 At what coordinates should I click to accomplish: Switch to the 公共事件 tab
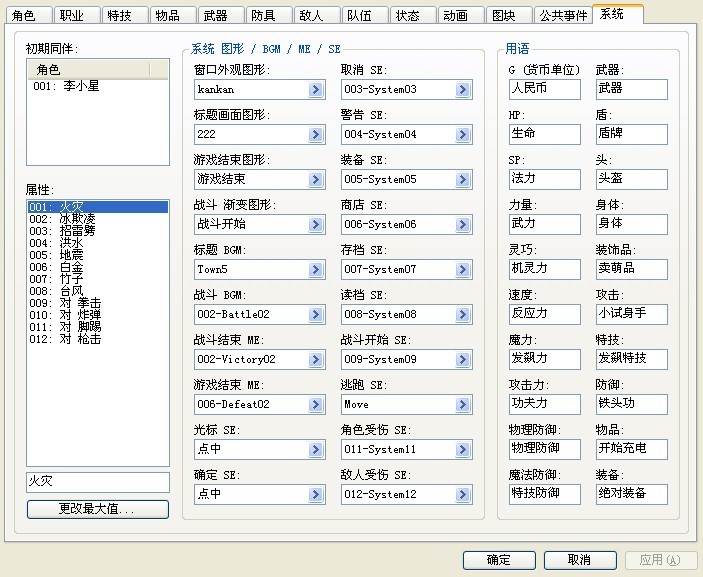[563, 16]
